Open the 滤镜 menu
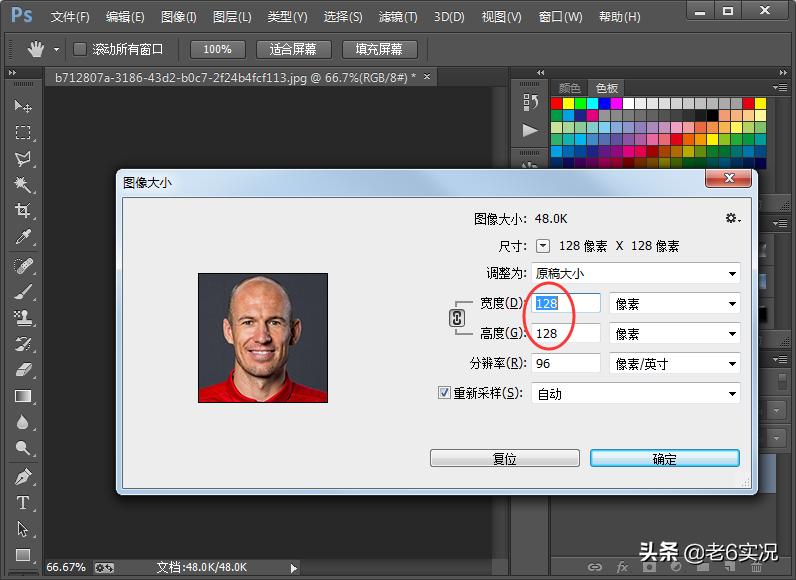Viewport: 796px width, 580px height. point(398,17)
